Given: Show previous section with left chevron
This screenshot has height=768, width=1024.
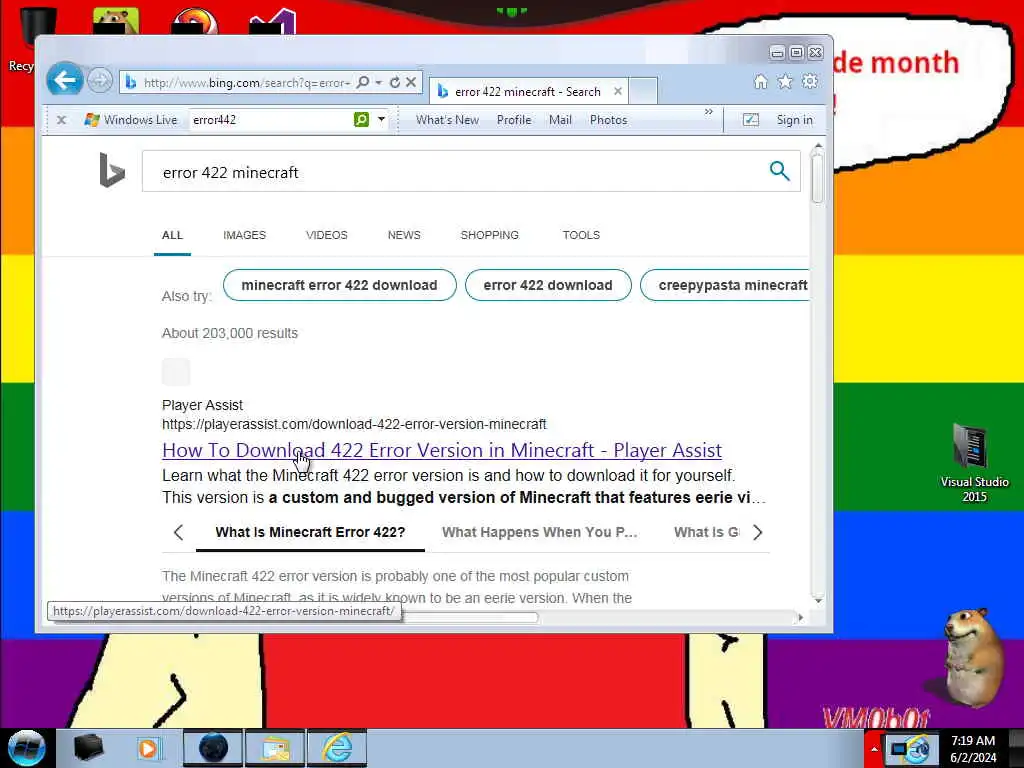Looking at the screenshot, I should pyautogui.click(x=178, y=532).
